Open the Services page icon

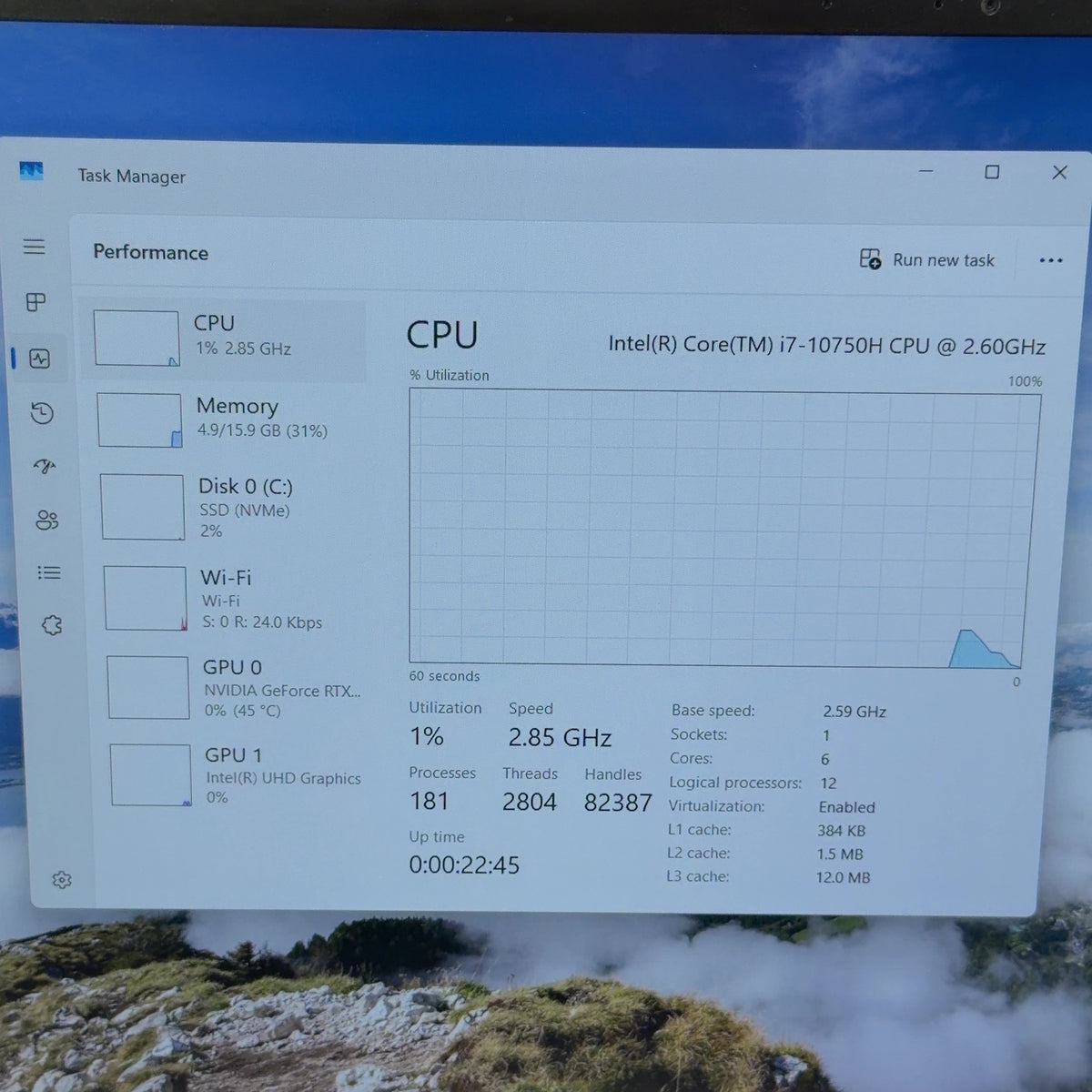[52, 625]
